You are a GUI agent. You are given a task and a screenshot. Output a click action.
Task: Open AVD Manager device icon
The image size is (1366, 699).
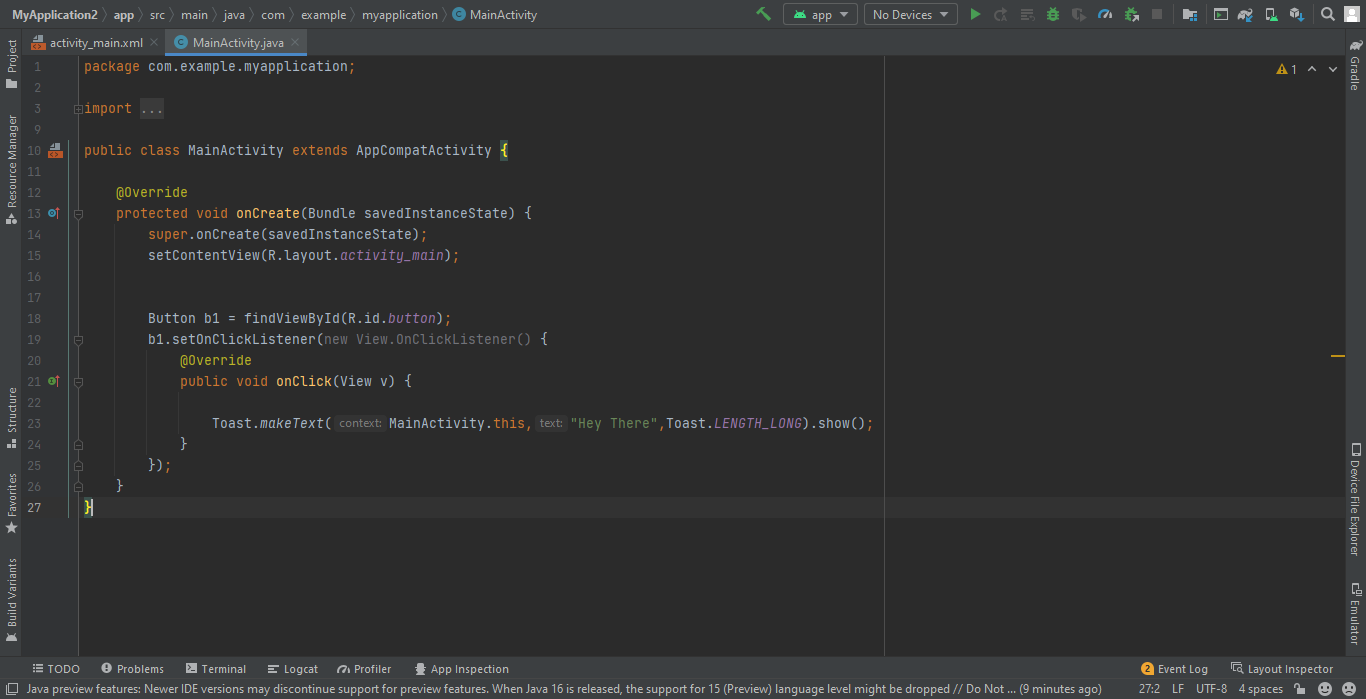(1271, 14)
